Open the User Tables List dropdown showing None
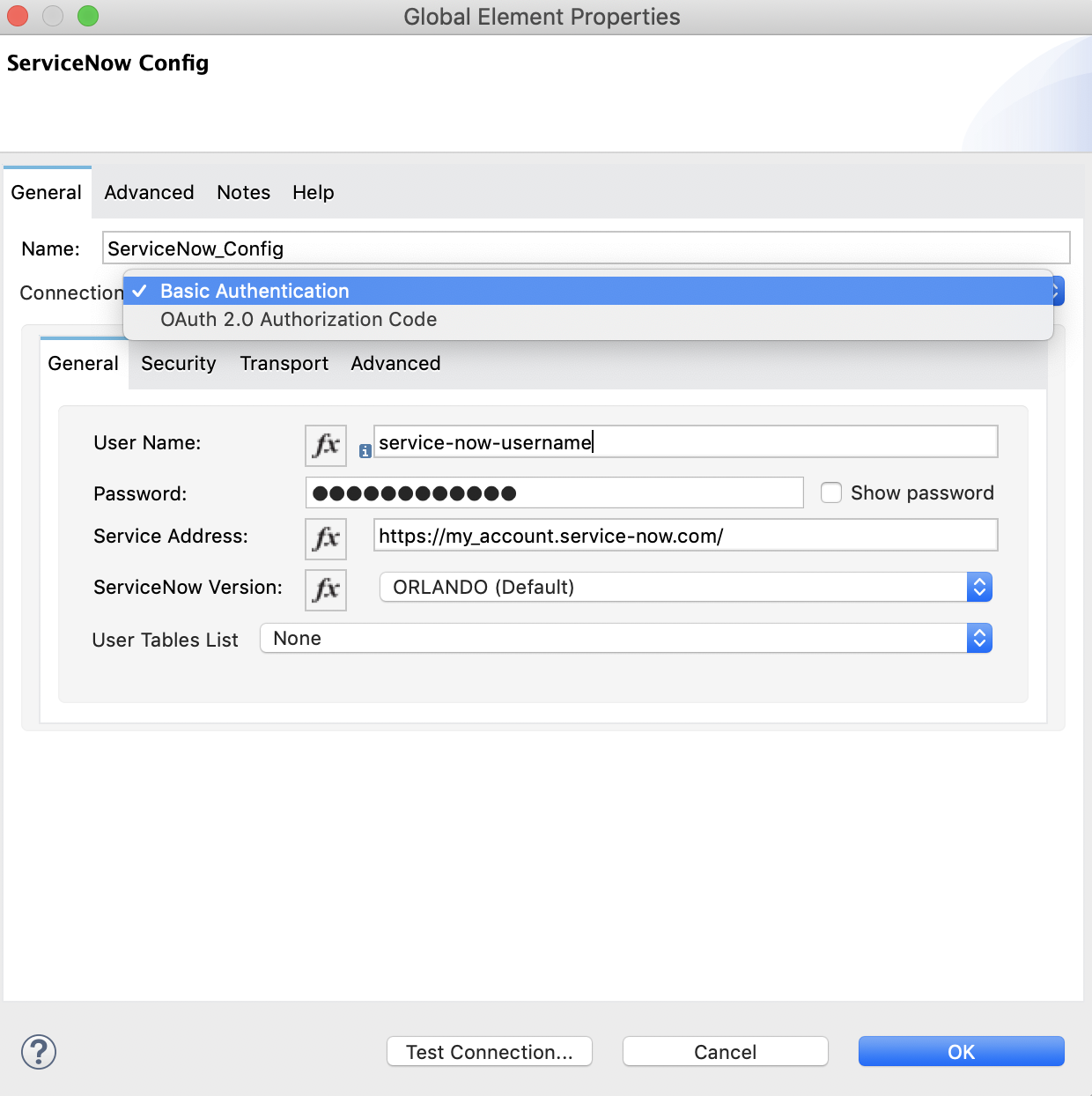The image size is (1092, 1096). click(616, 638)
